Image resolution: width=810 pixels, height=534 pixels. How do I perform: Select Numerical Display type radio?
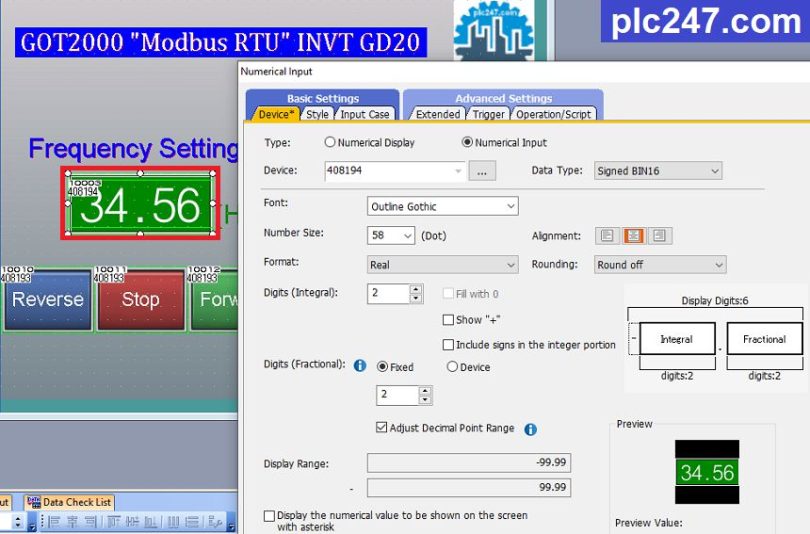[330, 142]
